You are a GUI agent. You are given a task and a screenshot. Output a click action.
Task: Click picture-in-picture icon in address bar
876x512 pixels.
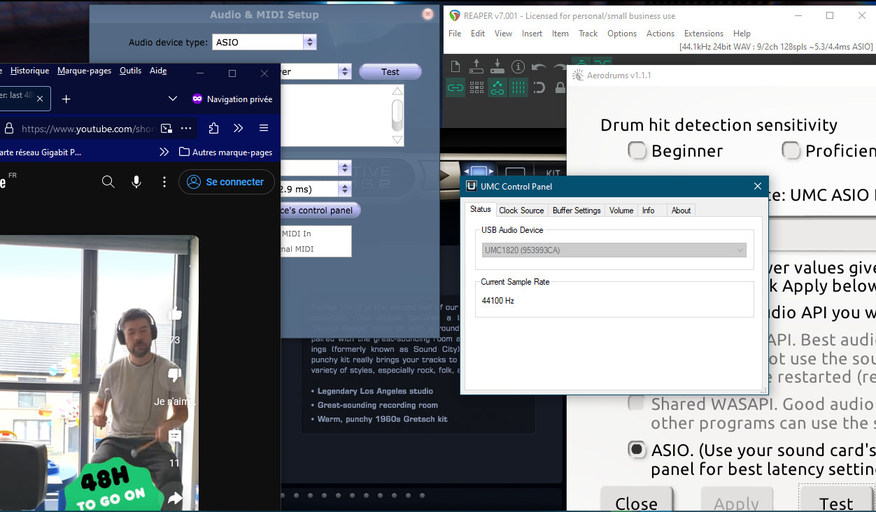point(166,129)
